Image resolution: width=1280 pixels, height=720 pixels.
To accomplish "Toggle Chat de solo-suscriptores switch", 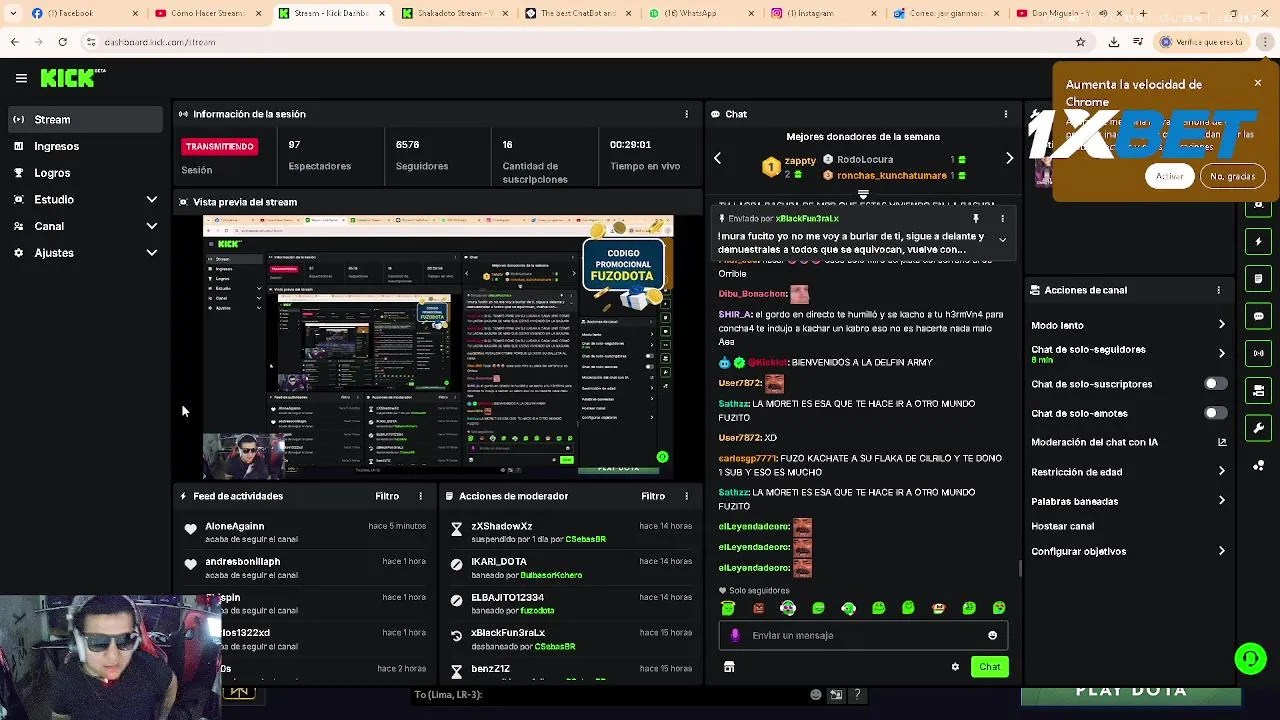I will pos(1215,384).
